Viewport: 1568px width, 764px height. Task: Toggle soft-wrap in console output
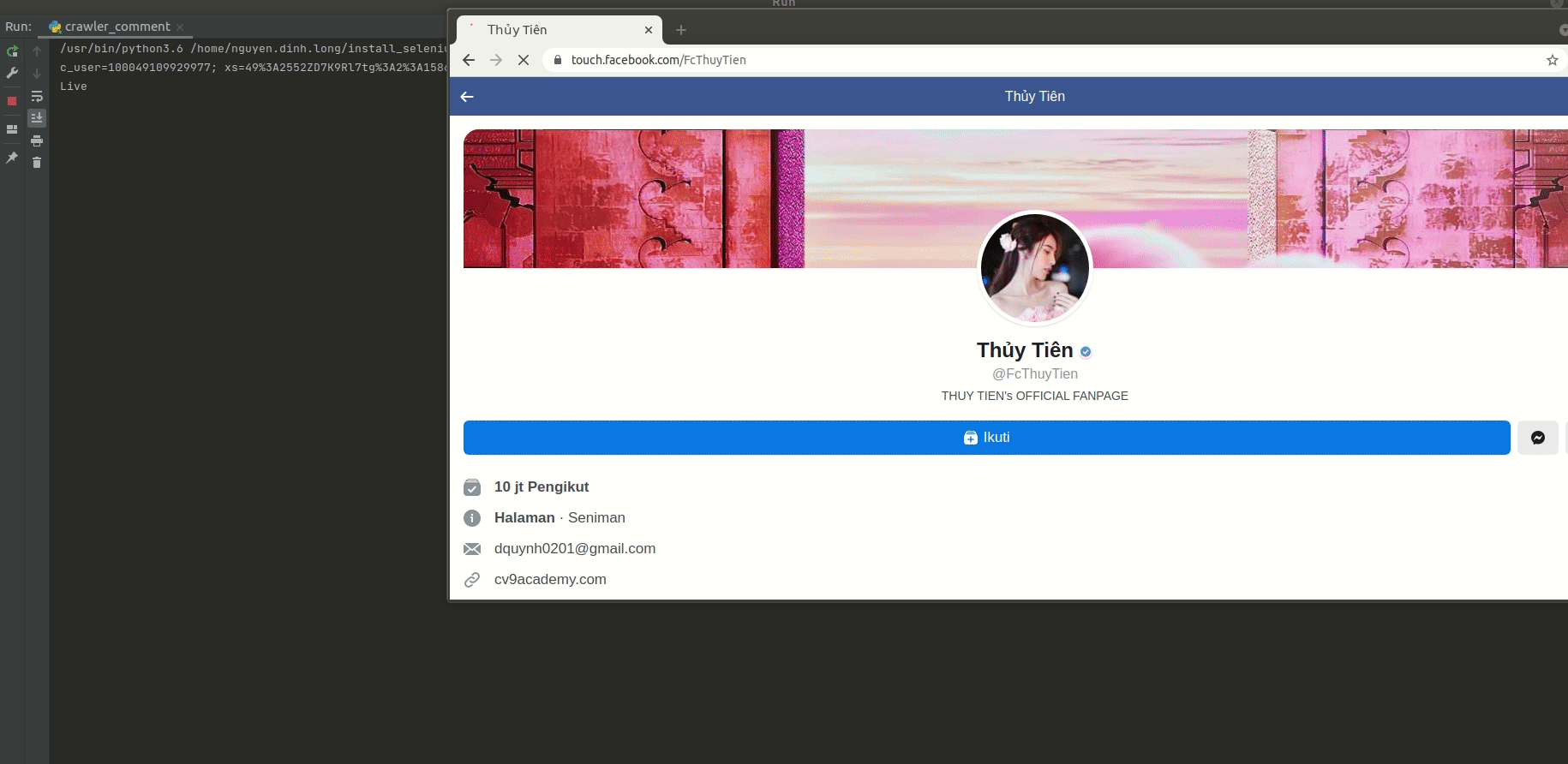point(37,96)
